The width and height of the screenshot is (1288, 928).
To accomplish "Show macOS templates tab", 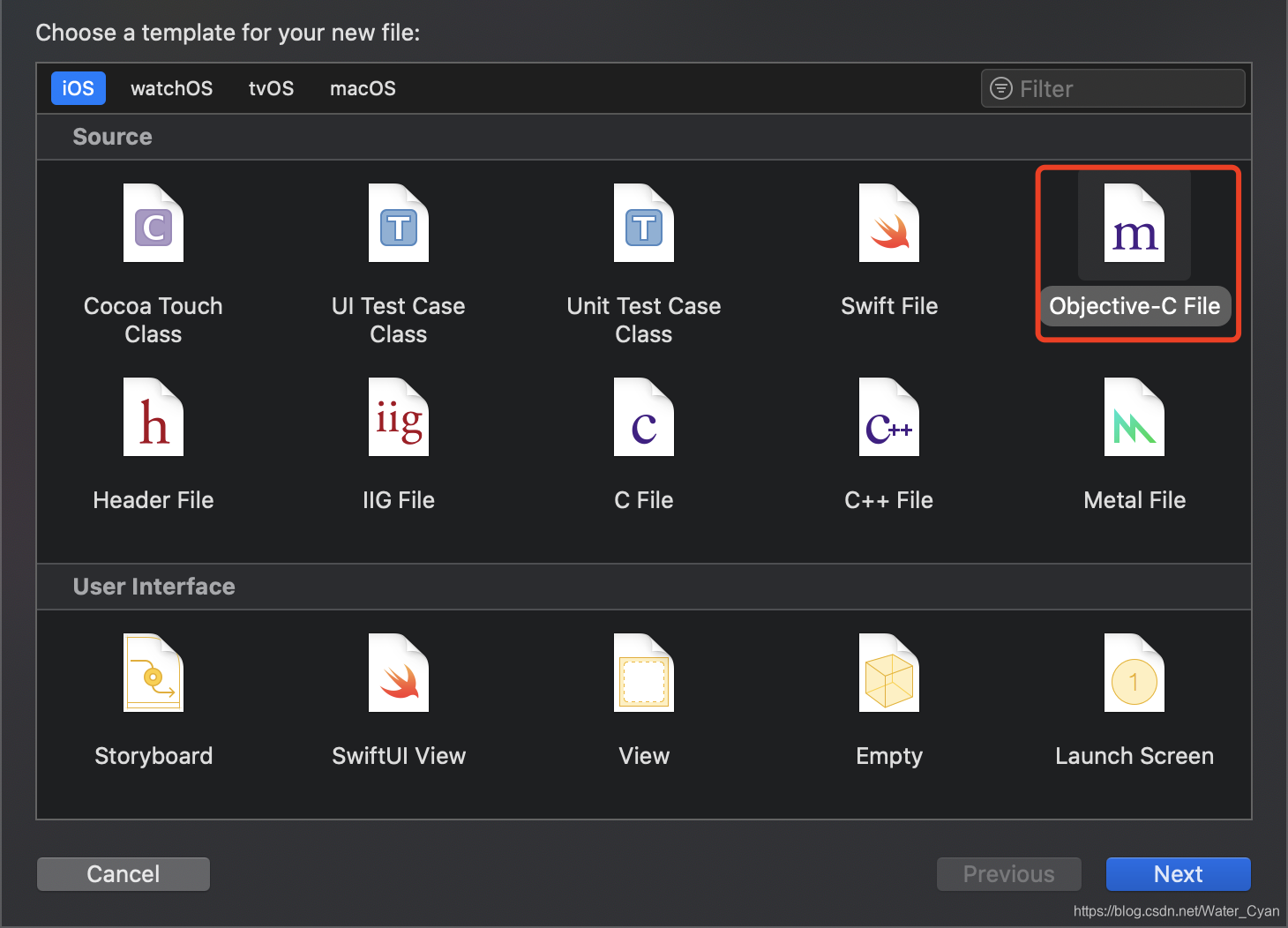I will click(363, 88).
